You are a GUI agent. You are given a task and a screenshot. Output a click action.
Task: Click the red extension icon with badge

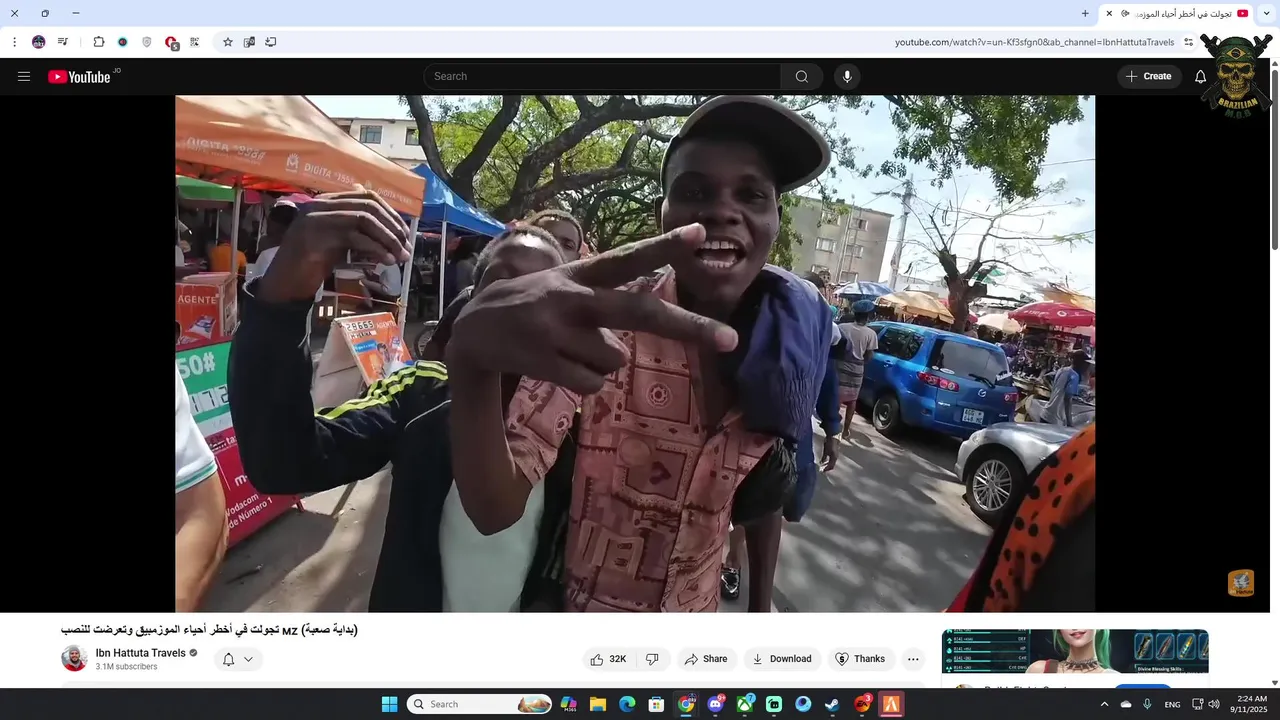coord(171,43)
